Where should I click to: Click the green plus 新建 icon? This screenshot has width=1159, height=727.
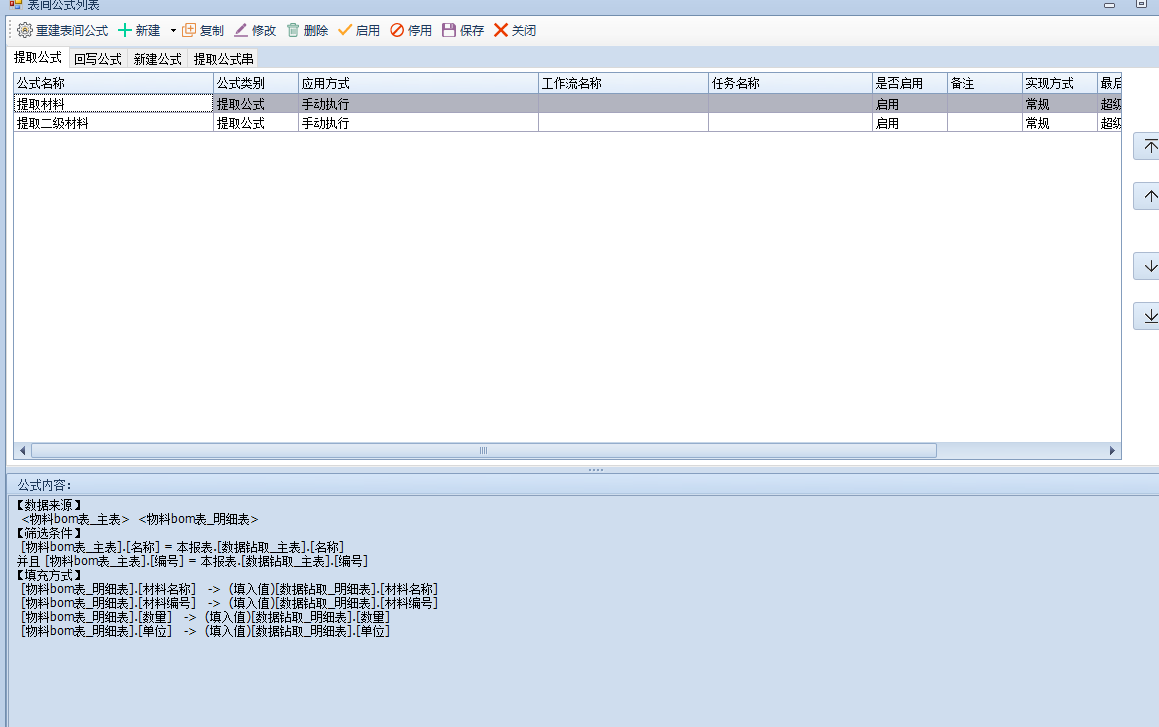[125, 31]
